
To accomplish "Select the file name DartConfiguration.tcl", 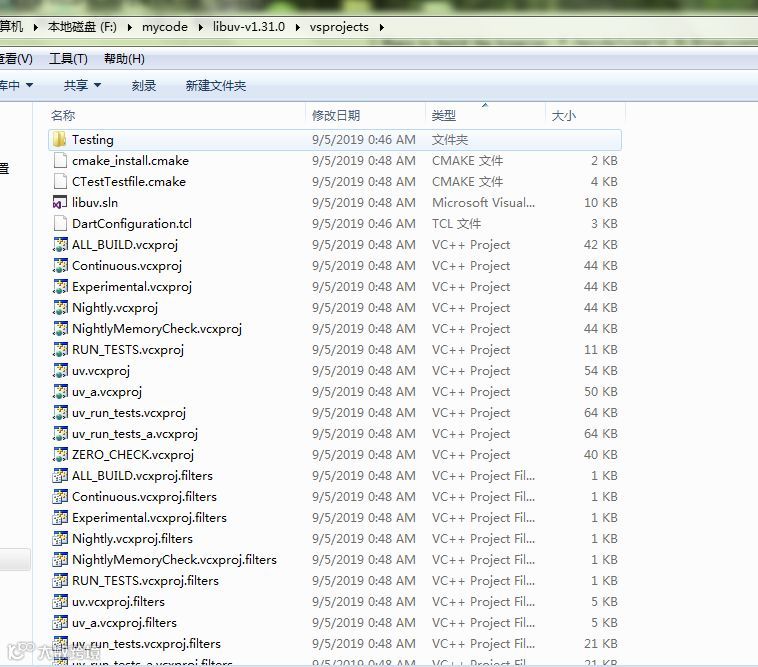I will pyautogui.click(x=132, y=224).
